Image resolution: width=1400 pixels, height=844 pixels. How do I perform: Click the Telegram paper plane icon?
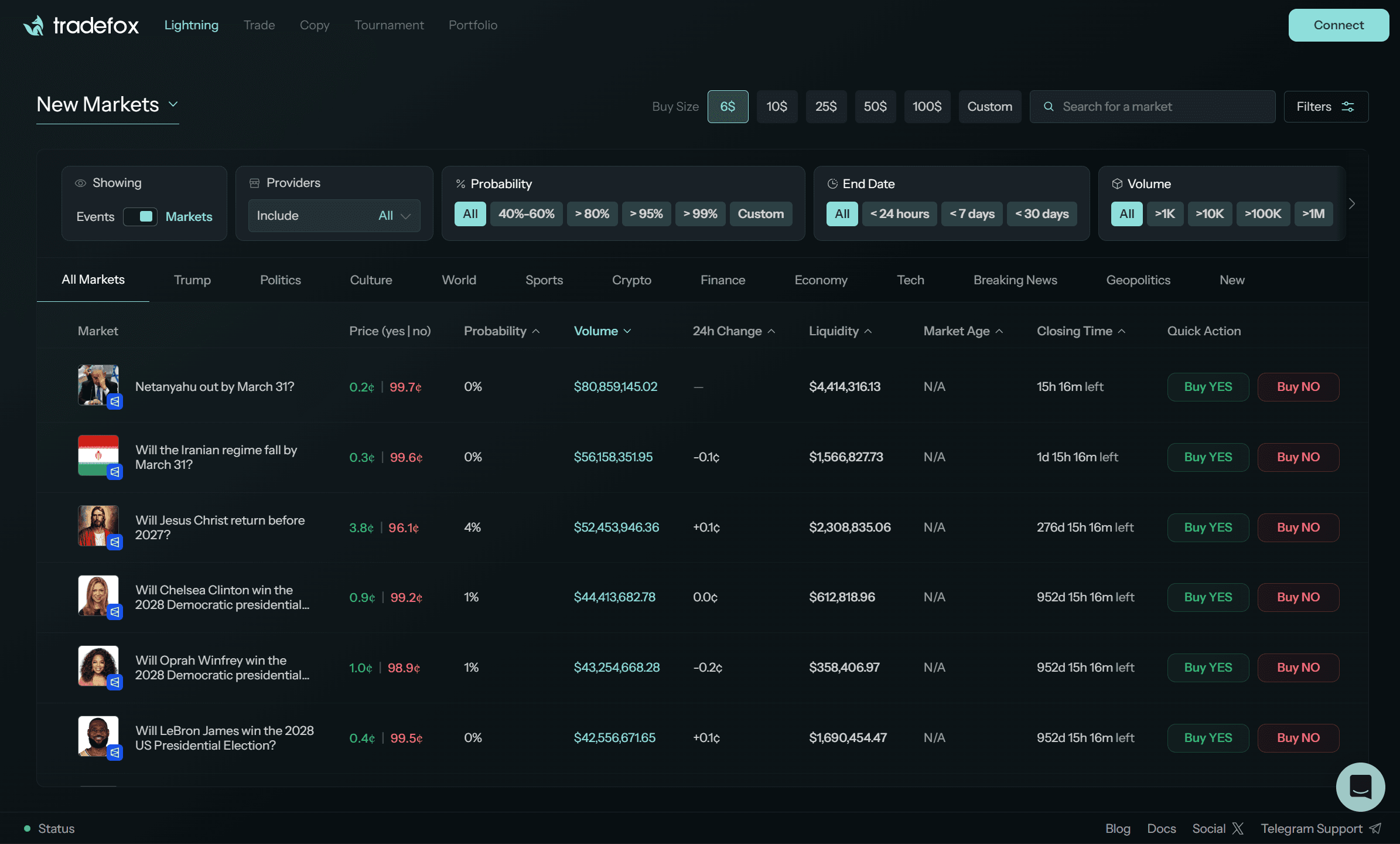tap(1375, 828)
